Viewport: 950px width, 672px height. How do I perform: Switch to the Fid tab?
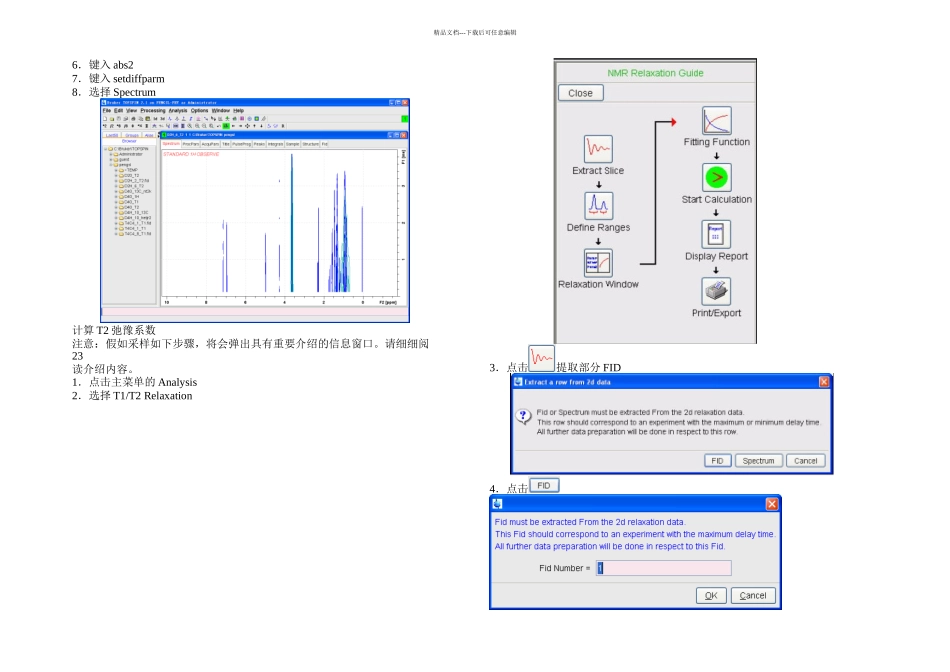pos(325,144)
